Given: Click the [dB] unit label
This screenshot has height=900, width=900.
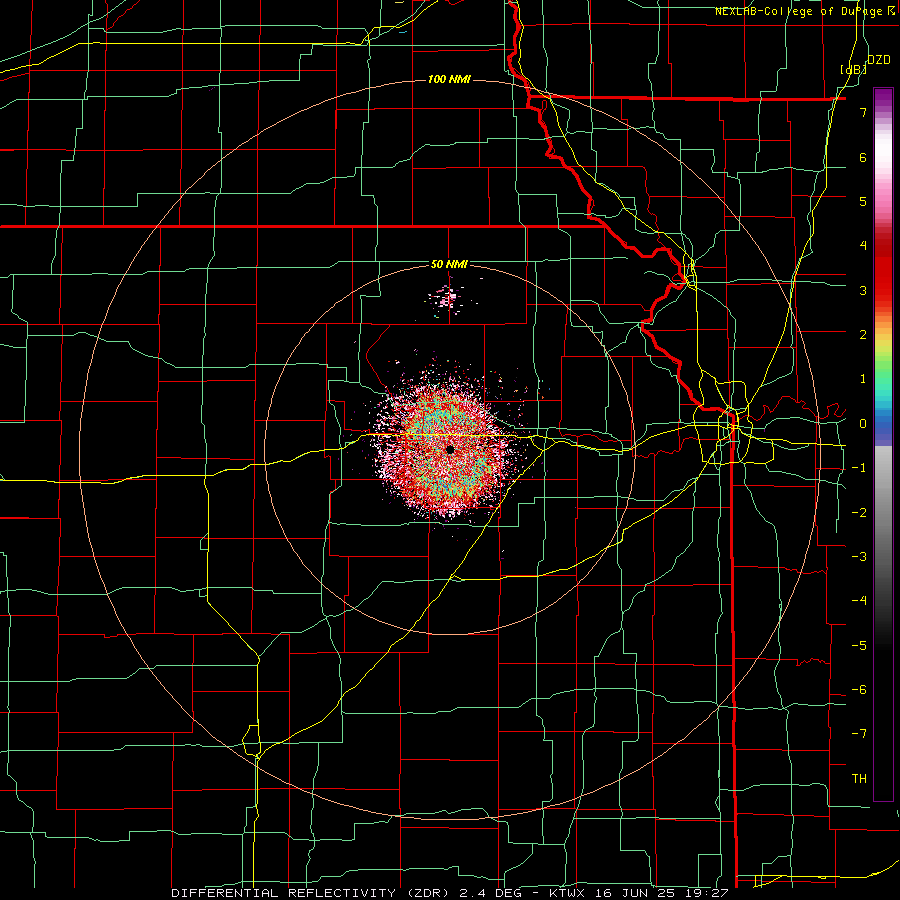Looking at the screenshot, I should tap(854, 70).
